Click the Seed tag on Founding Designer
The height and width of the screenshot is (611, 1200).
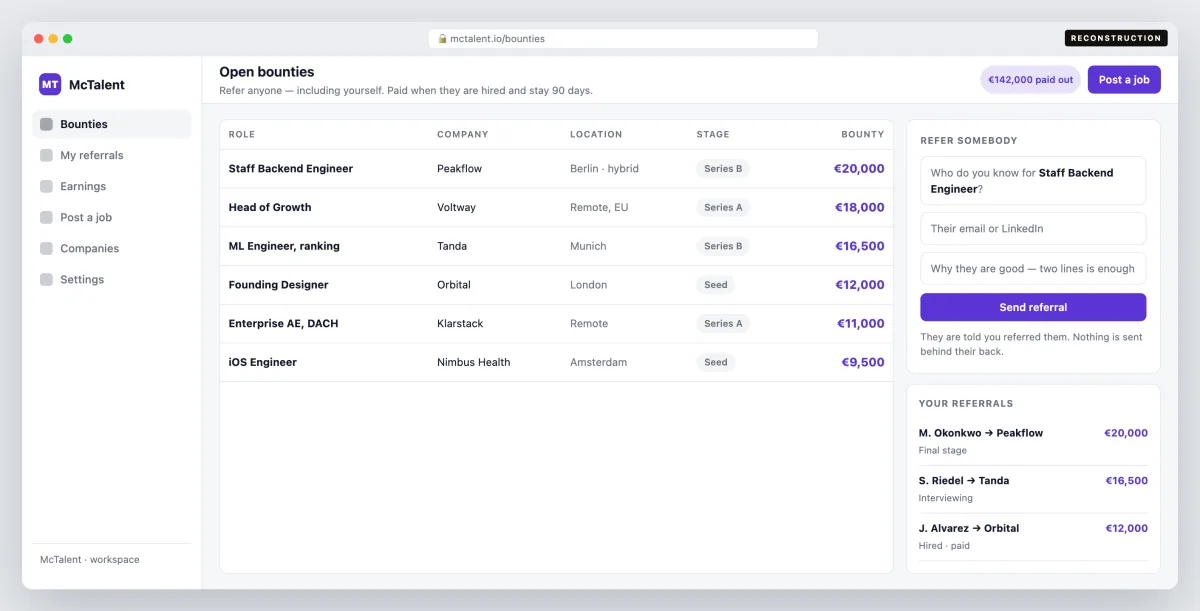716,285
